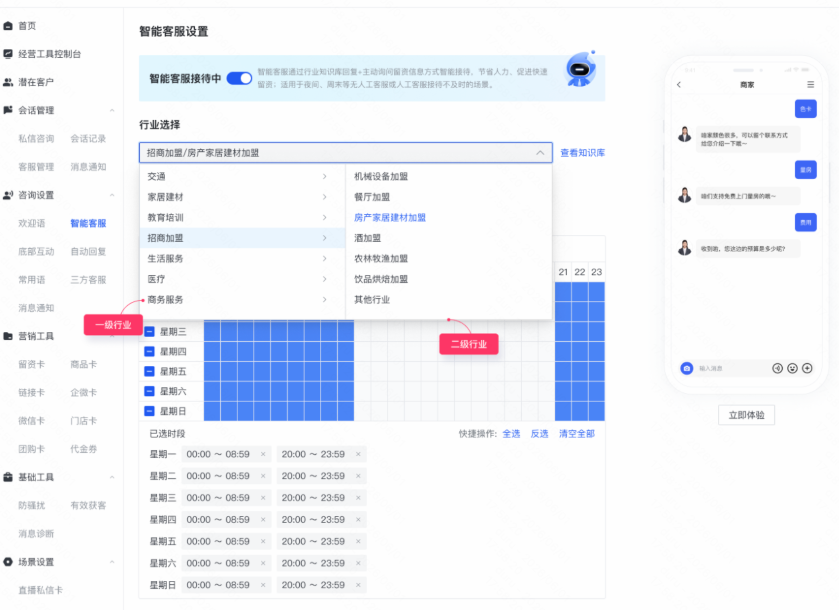Open the hamburger menu in phone preview
The width and height of the screenshot is (839, 610).
pos(811,85)
